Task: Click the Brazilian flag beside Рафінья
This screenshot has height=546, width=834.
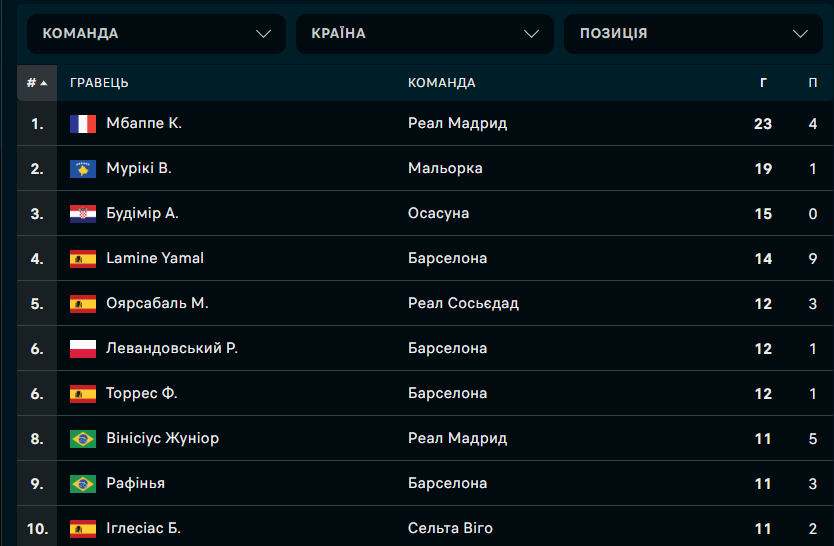Action: pyautogui.click(x=83, y=484)
